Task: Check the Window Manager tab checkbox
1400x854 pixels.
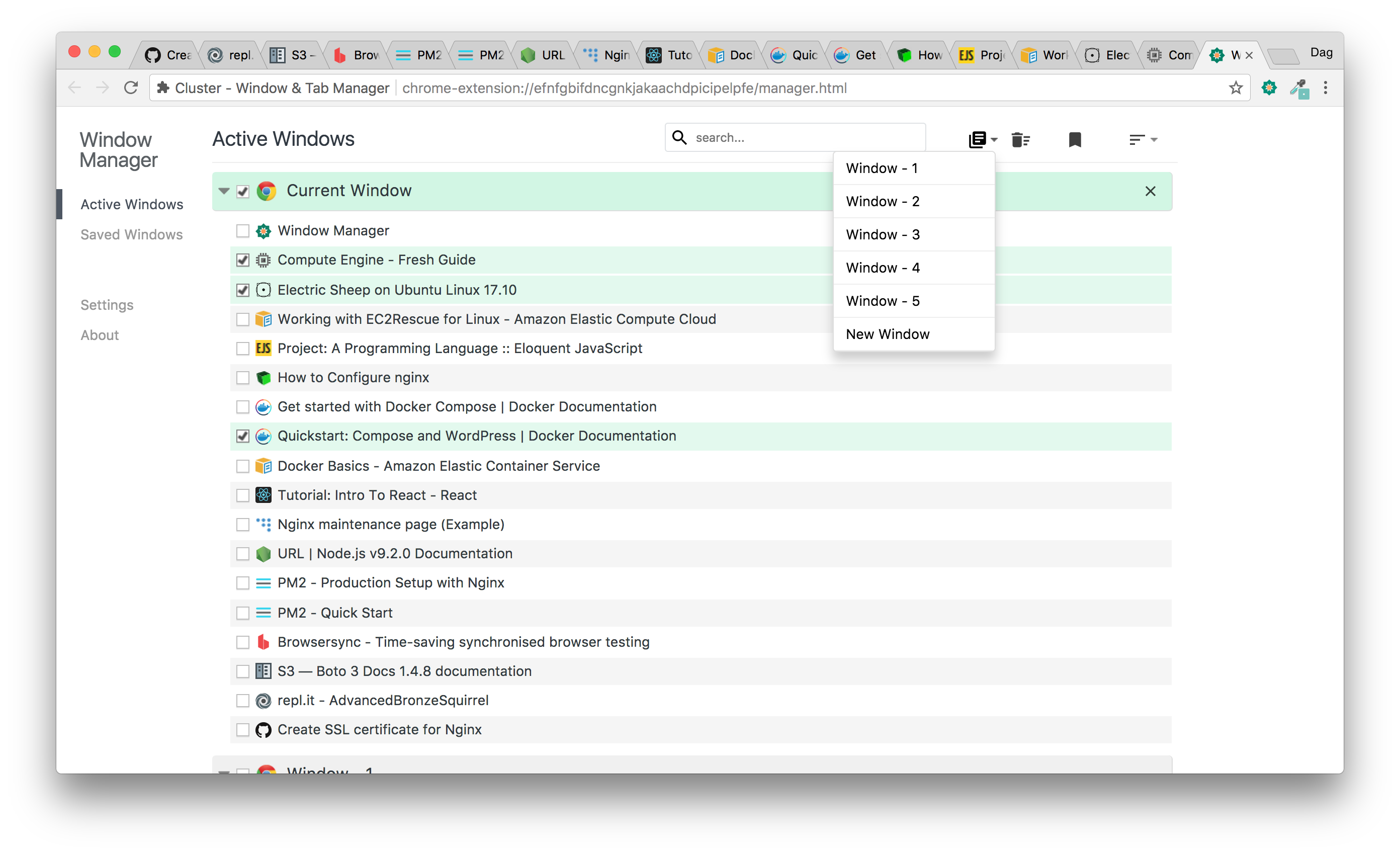Action: pyautogui.click(x=242, y=231)
